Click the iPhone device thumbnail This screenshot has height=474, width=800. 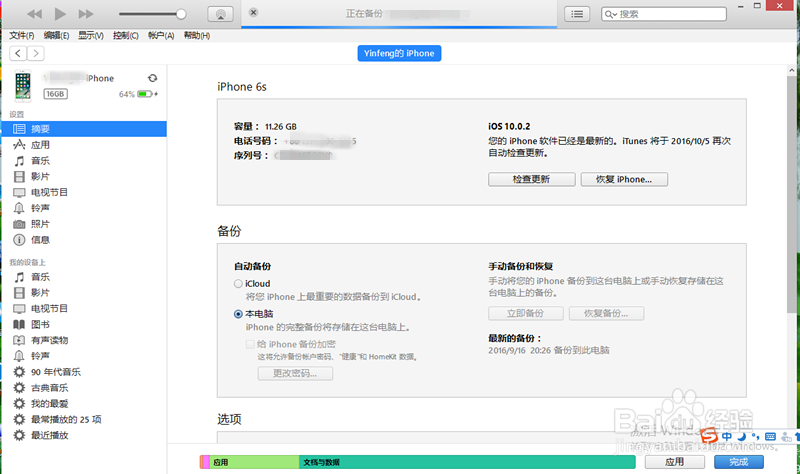(22, 86)
